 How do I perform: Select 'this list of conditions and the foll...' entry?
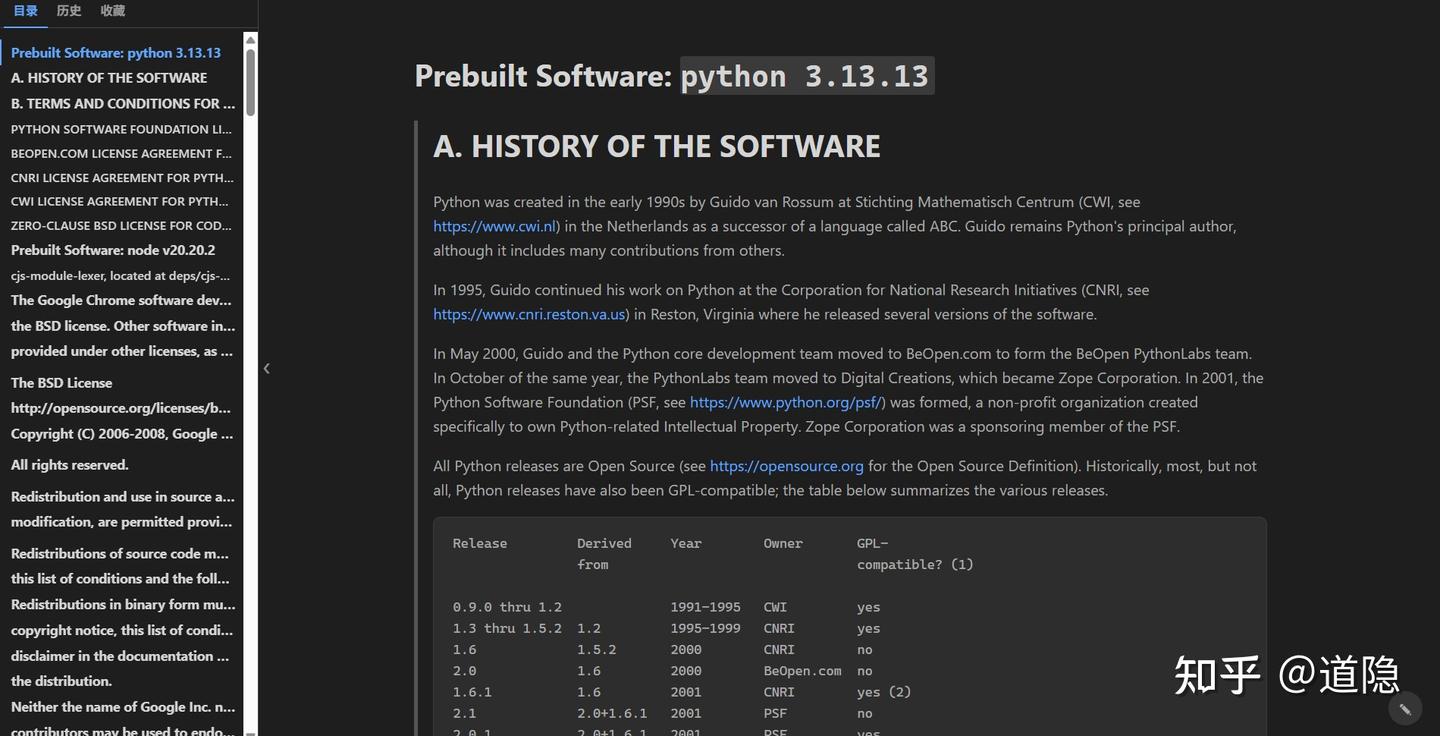point(120,579)
